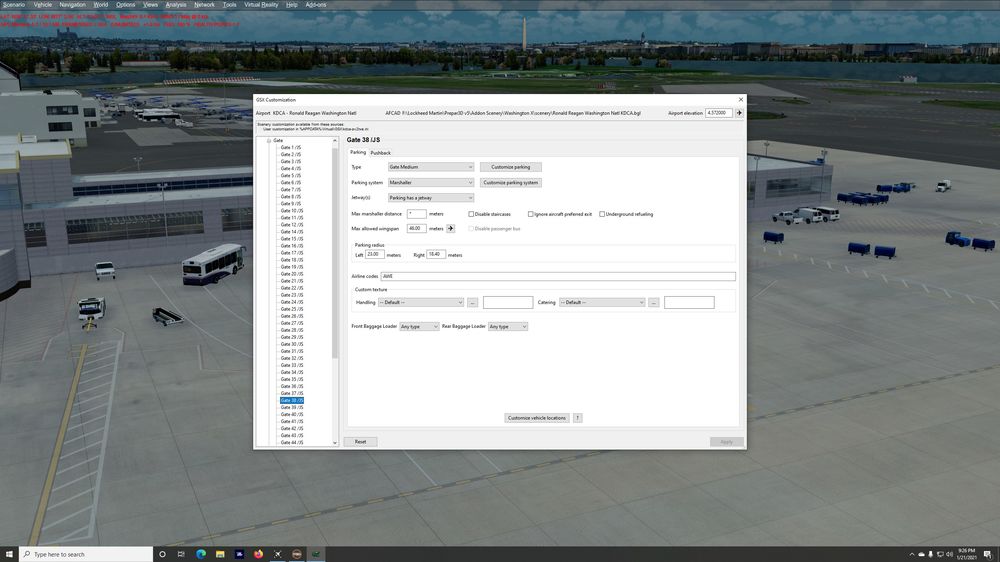Click the Customize vehicle locations button

point(536,418)
